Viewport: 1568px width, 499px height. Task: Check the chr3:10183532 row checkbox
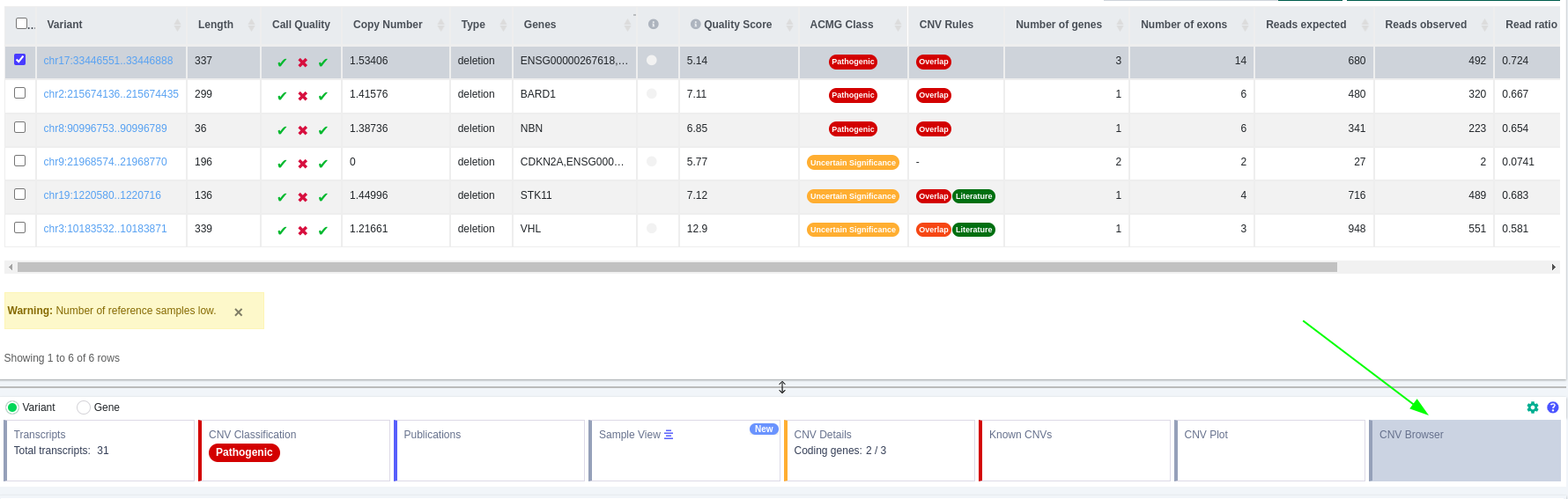point(20,228)
